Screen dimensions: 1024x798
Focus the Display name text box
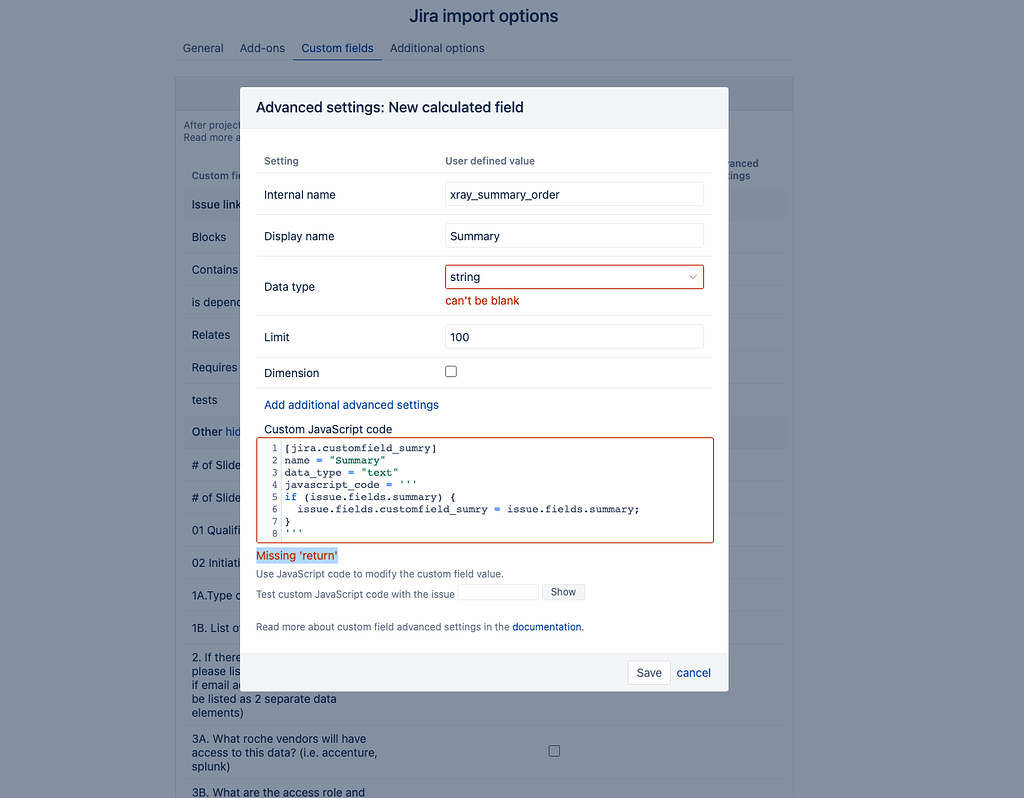coord(574,236)
